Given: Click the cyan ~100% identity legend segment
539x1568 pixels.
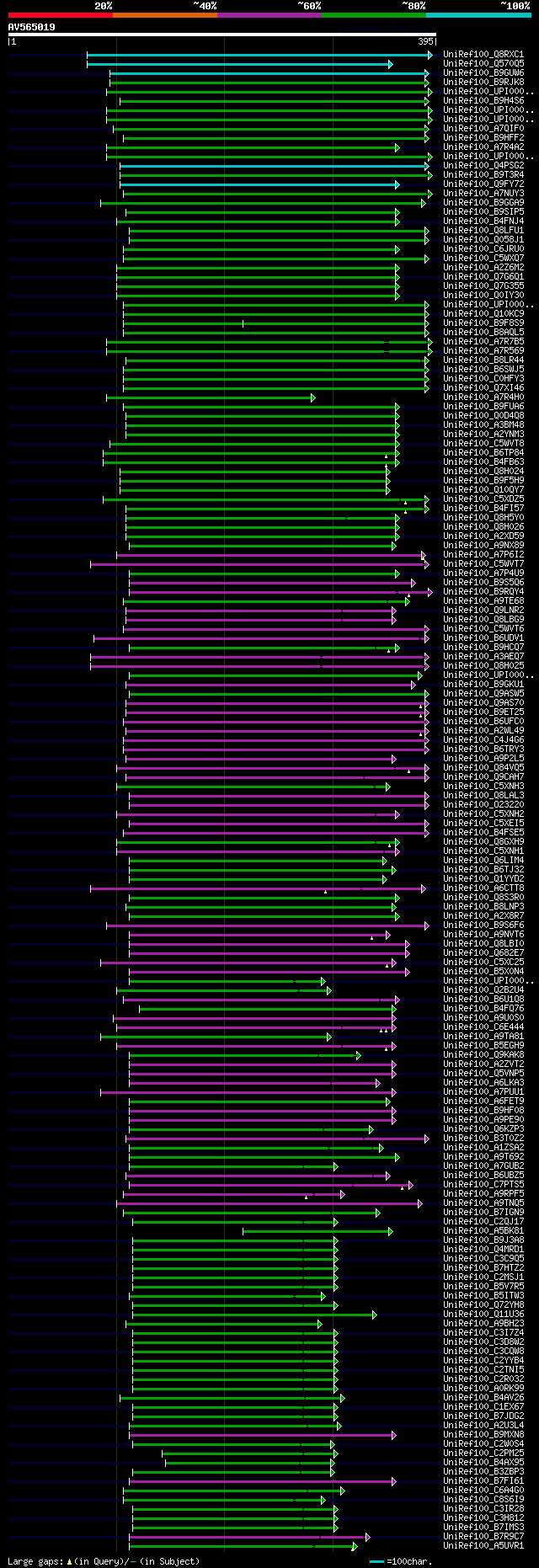Looking at the screenshot, I should [x=478, y=15].
